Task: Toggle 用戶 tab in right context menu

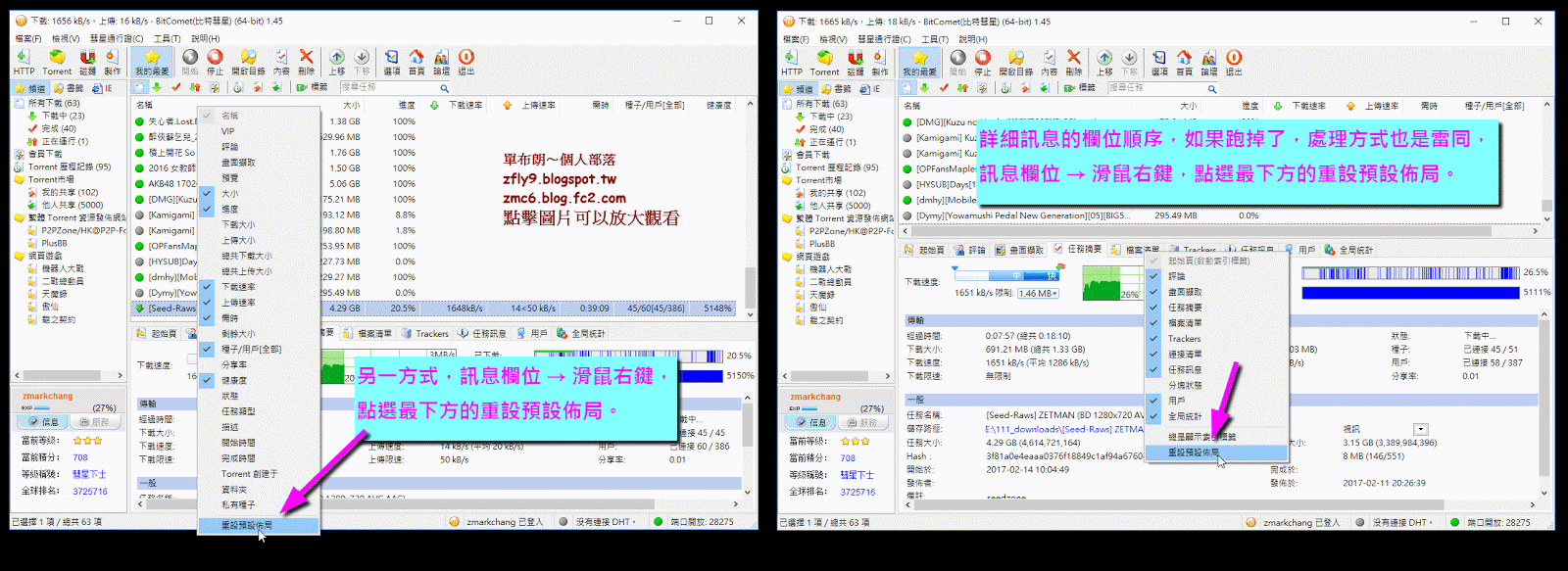Action: tap(1216, 401)
